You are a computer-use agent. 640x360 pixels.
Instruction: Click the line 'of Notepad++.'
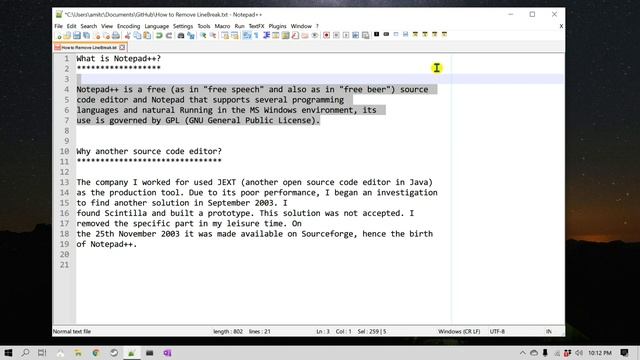point(107,244)
